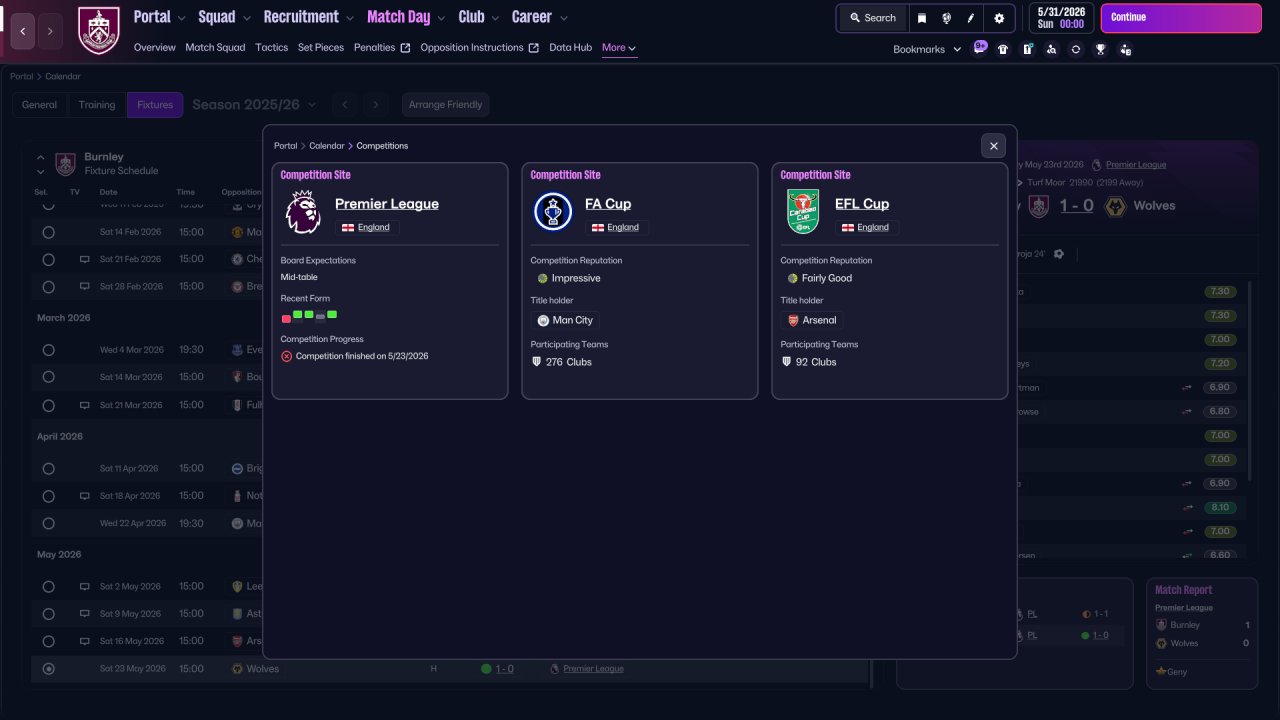Select the Sat 28 Feb 2026 fixture radio
The image size is (1280, 720).
[48, 287]
